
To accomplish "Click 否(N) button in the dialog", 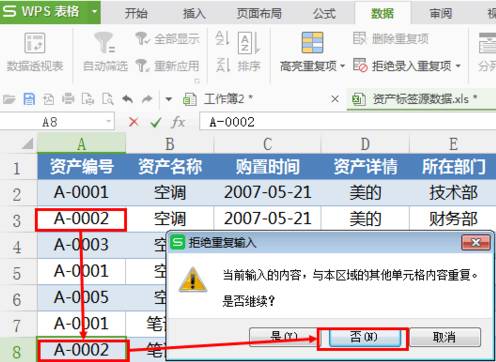I will [364, 337].
